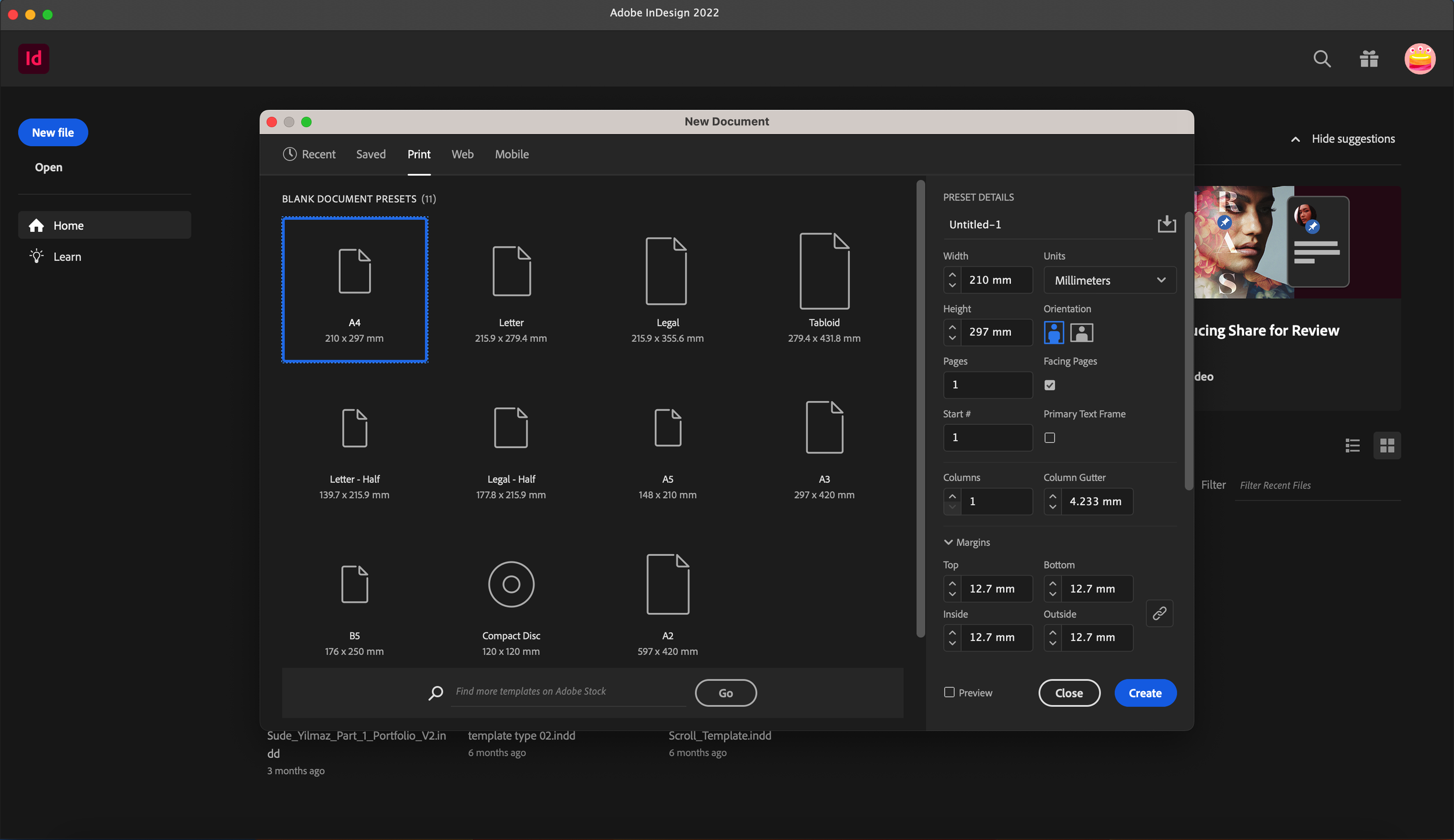Image resolution: width=1454 pixels, height=840 pixels.
Task: Click the Untitled-1 document name field
Action: tap(1047, 224)
